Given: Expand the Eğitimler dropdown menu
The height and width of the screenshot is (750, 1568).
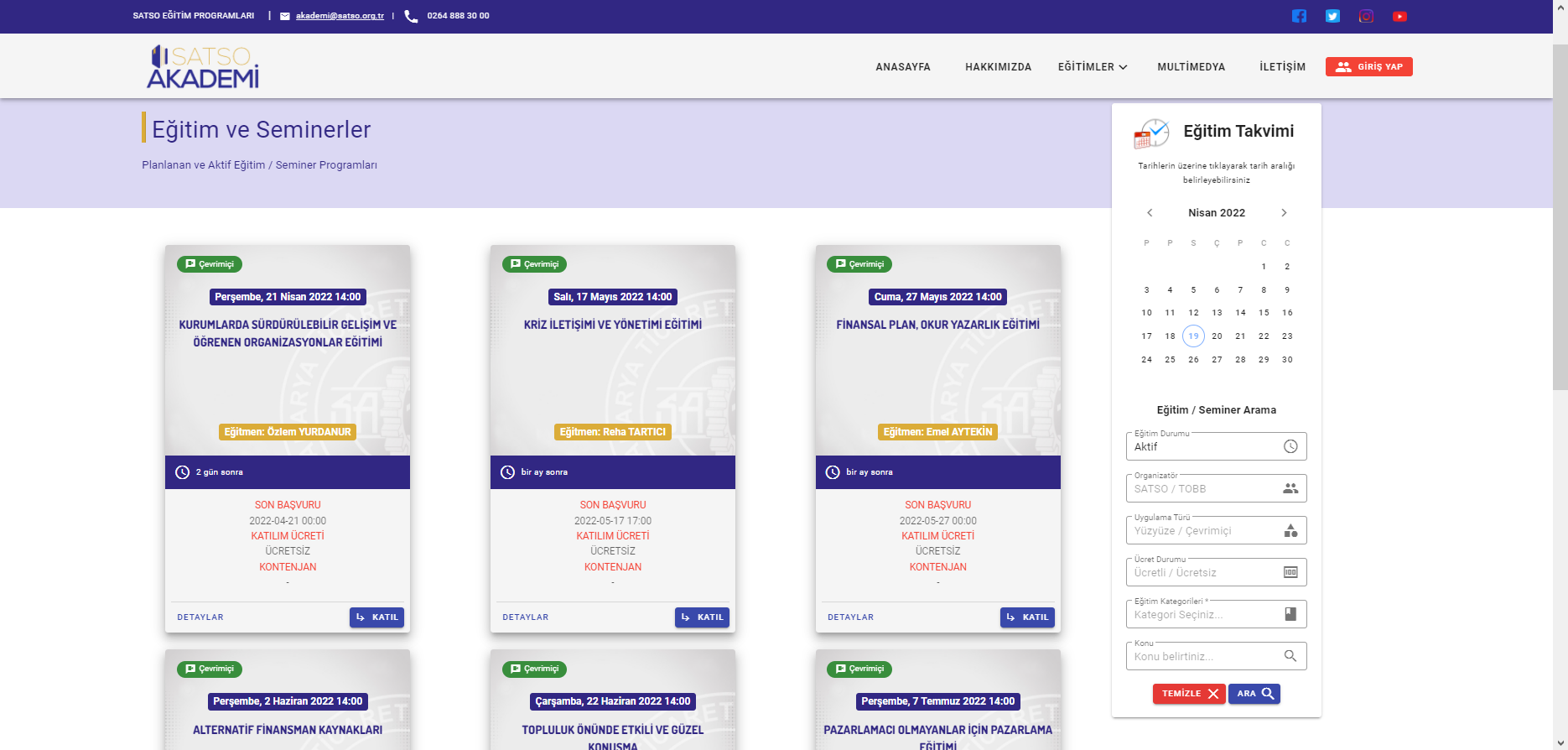Looking at the screenshot, I should click(1092, 67).
